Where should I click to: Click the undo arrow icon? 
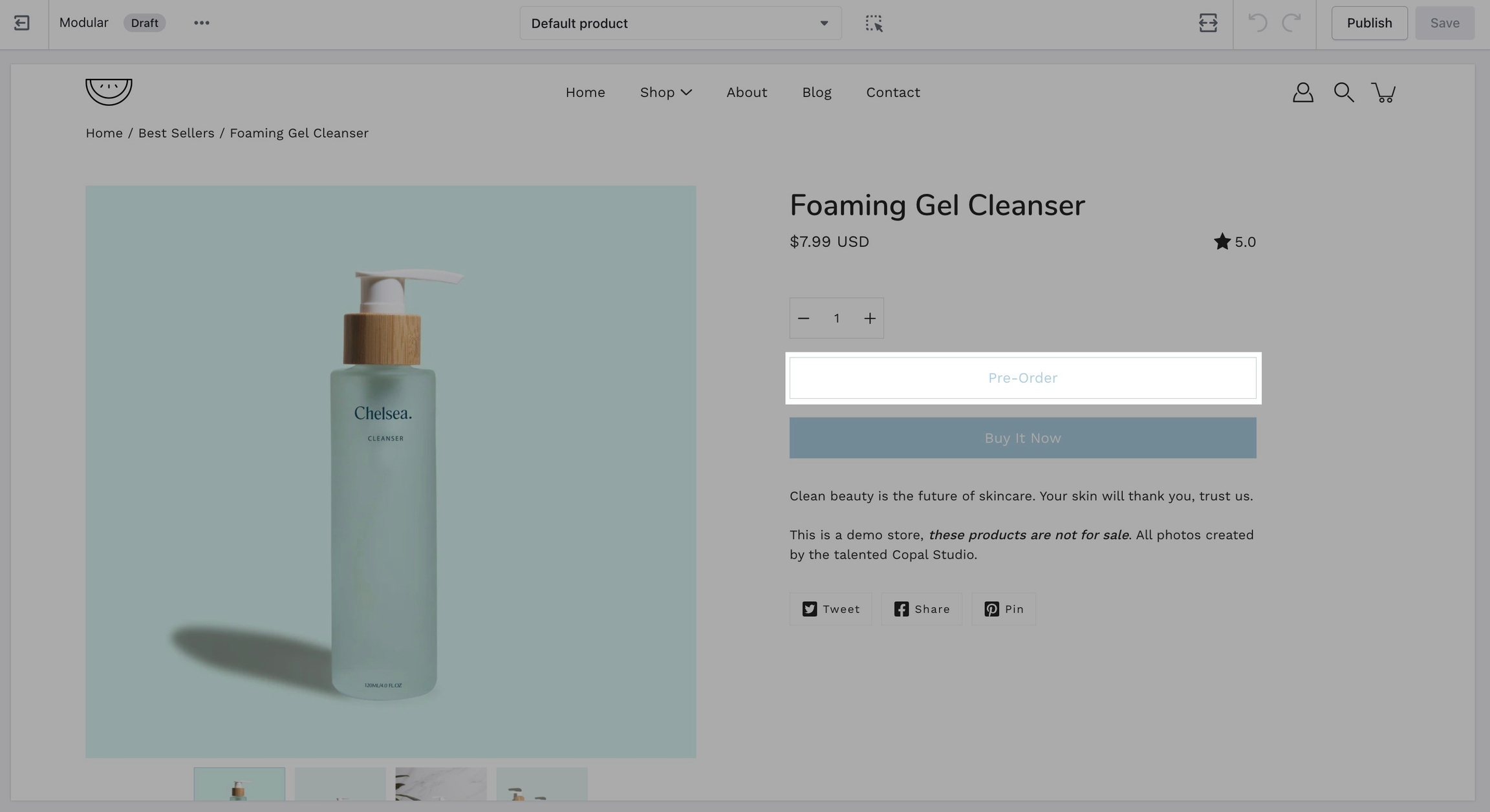click(x=1257, y=23)
